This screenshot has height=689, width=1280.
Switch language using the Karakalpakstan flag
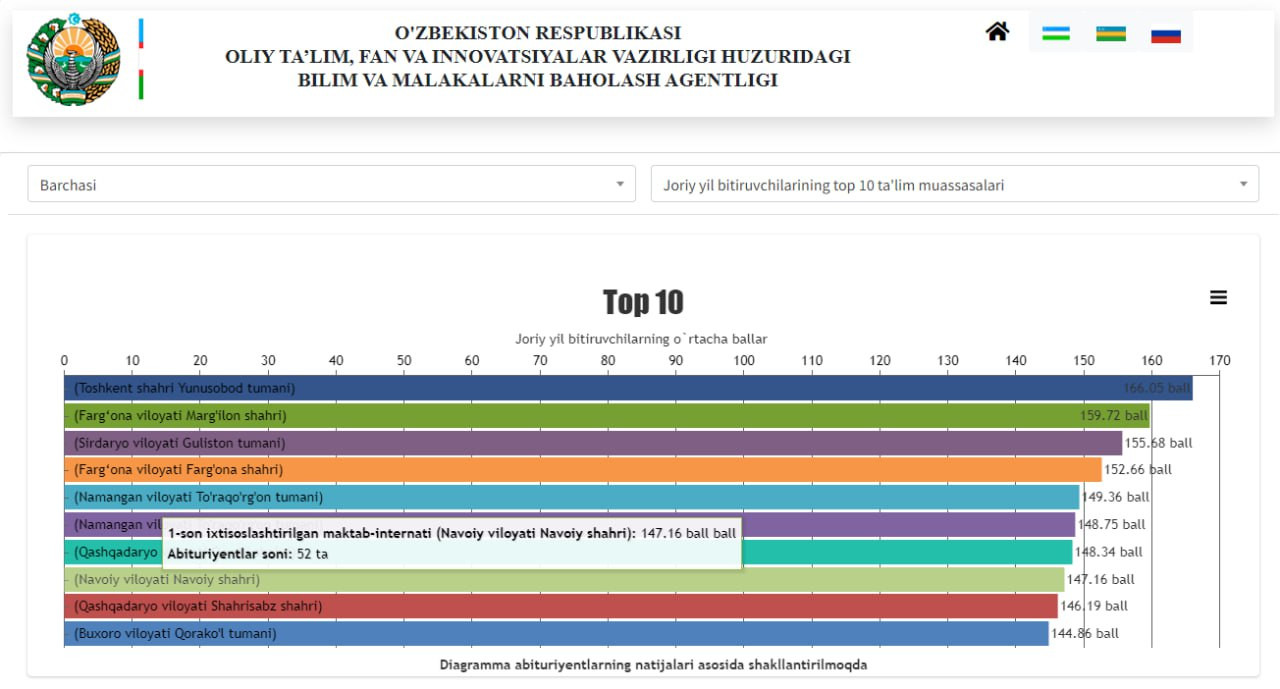[x=1111, y=34]
